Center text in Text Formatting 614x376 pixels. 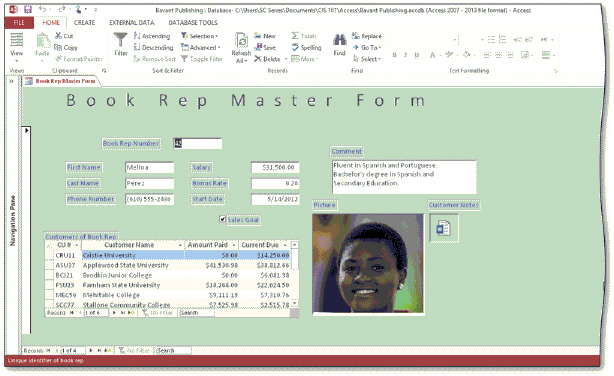coord(498,55)
